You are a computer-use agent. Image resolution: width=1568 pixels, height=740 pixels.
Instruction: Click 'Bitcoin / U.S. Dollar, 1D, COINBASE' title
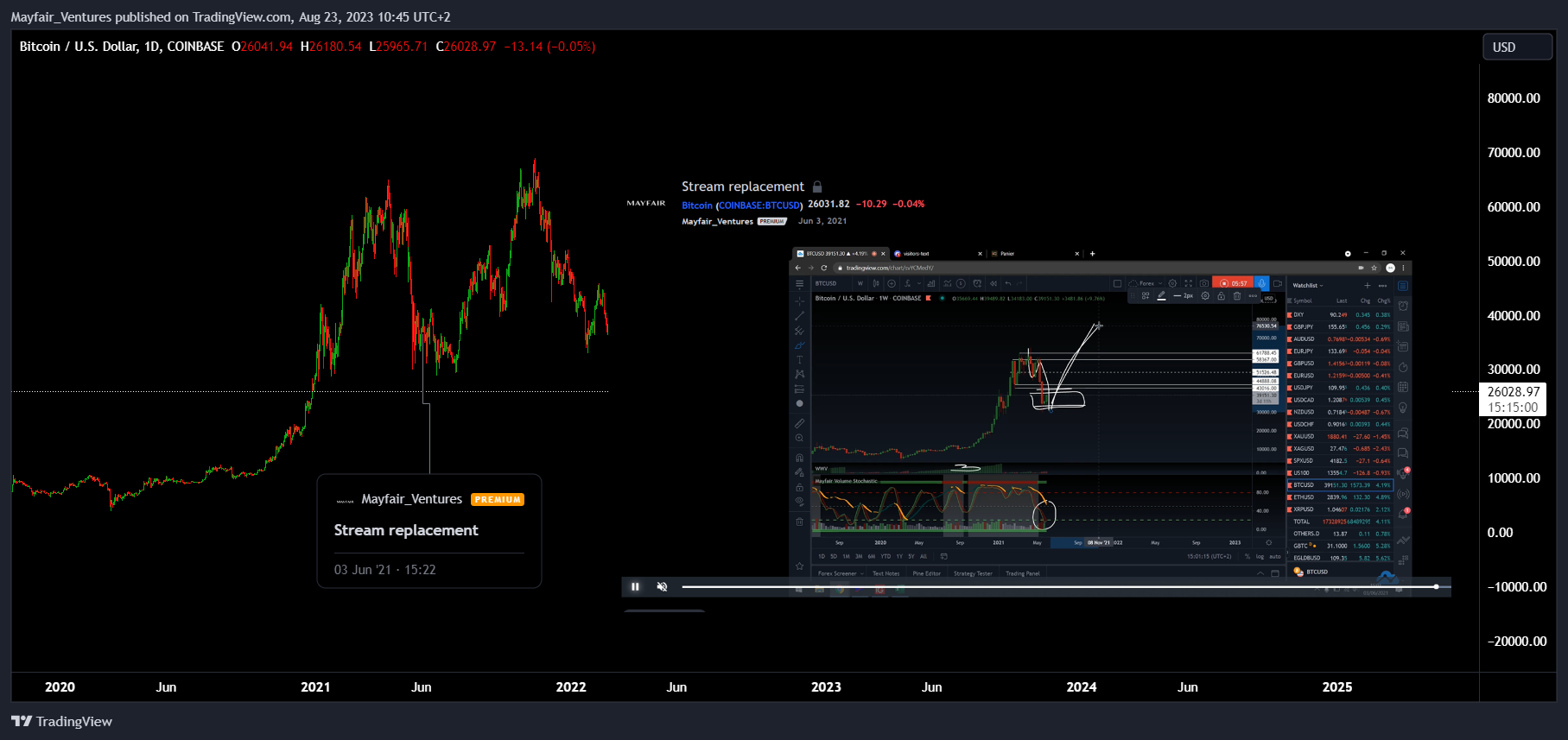[x=122, y=47]
